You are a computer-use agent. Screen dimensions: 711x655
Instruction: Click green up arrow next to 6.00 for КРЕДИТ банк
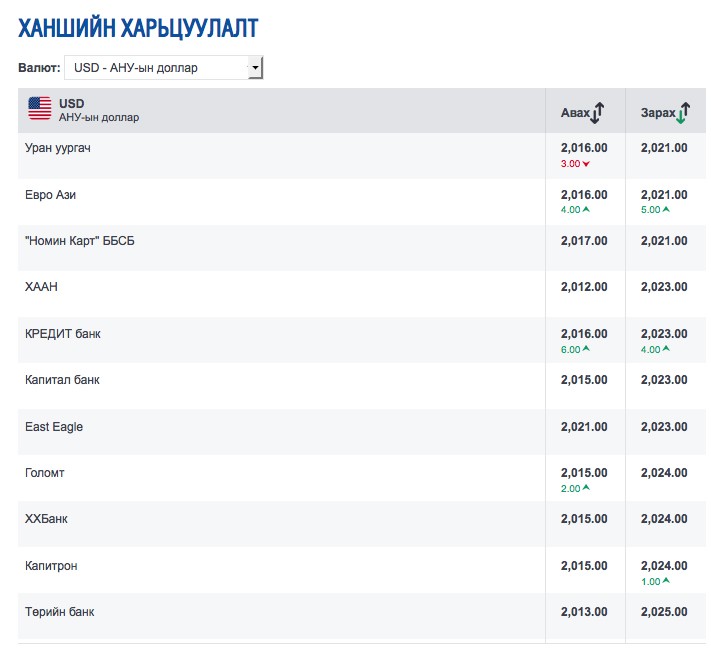(586, 349)
